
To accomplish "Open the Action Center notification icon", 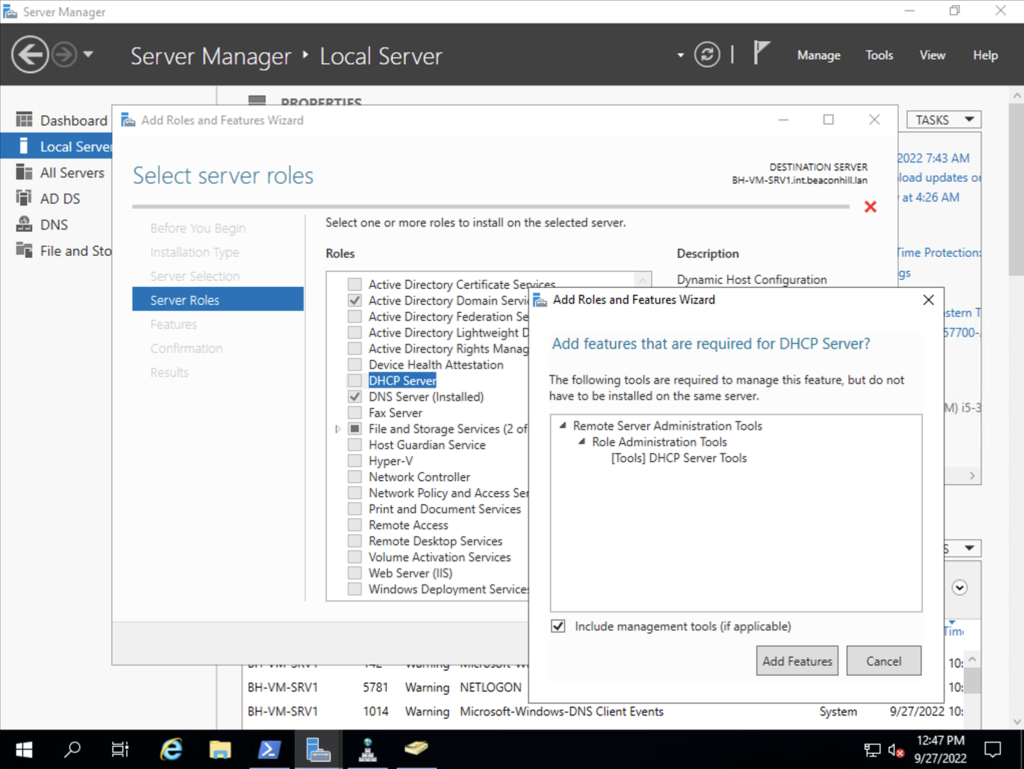I will tap(993, 749).
